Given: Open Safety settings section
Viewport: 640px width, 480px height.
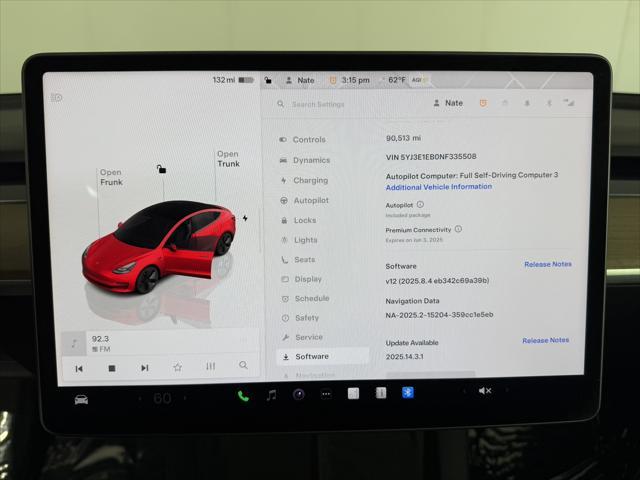Looking at the screenshot, I should [x=300, y=318].
